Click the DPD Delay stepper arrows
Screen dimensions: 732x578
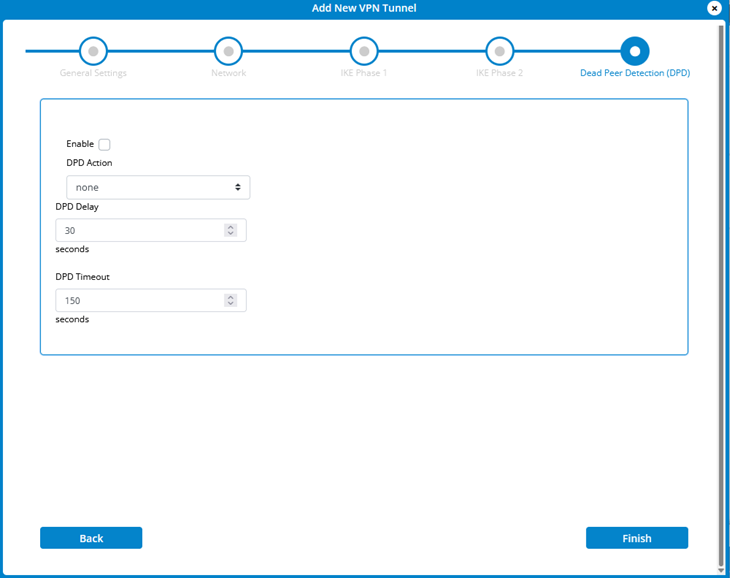click(231, 231)
